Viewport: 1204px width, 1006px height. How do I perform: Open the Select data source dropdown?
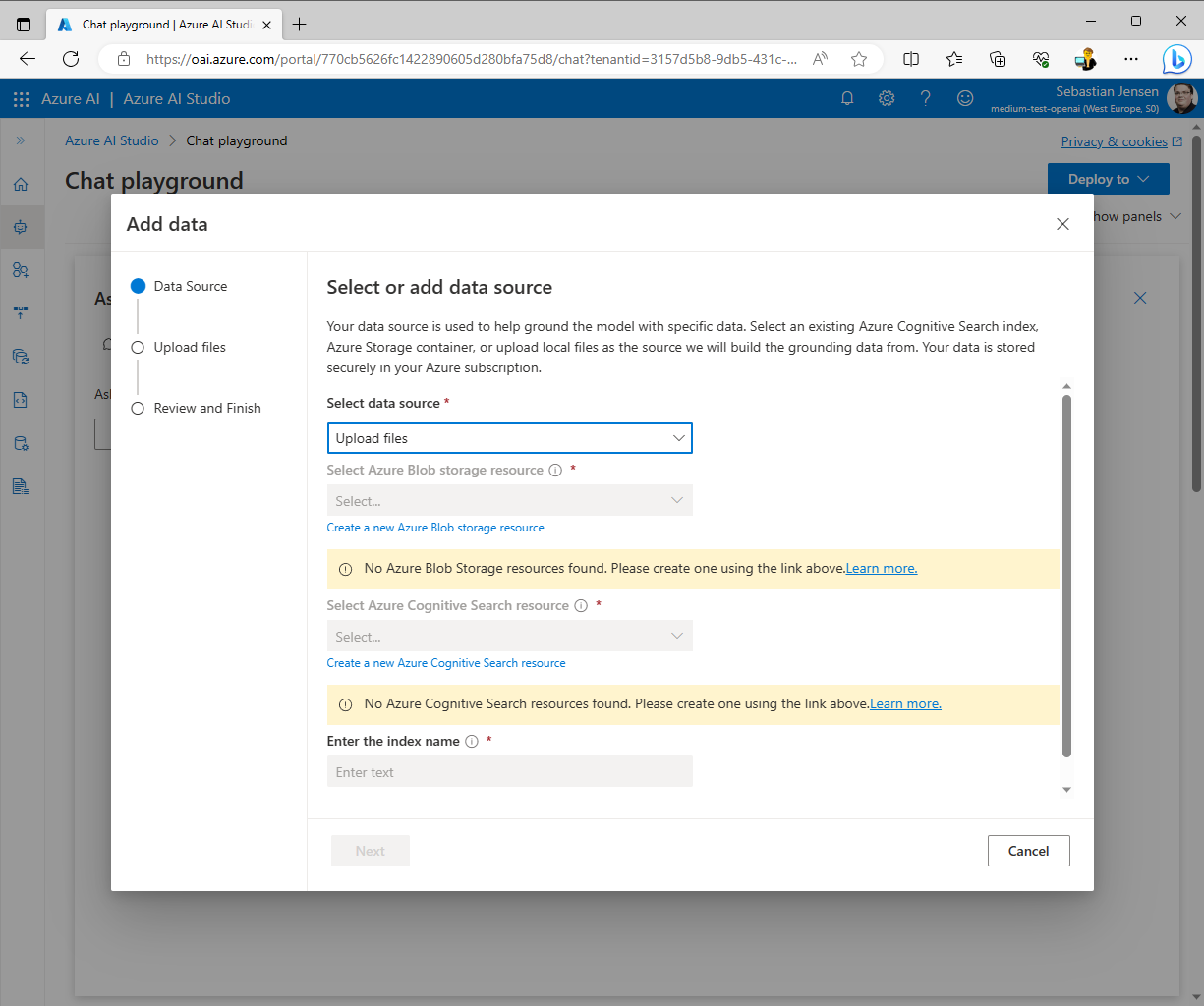click(509, 438)
